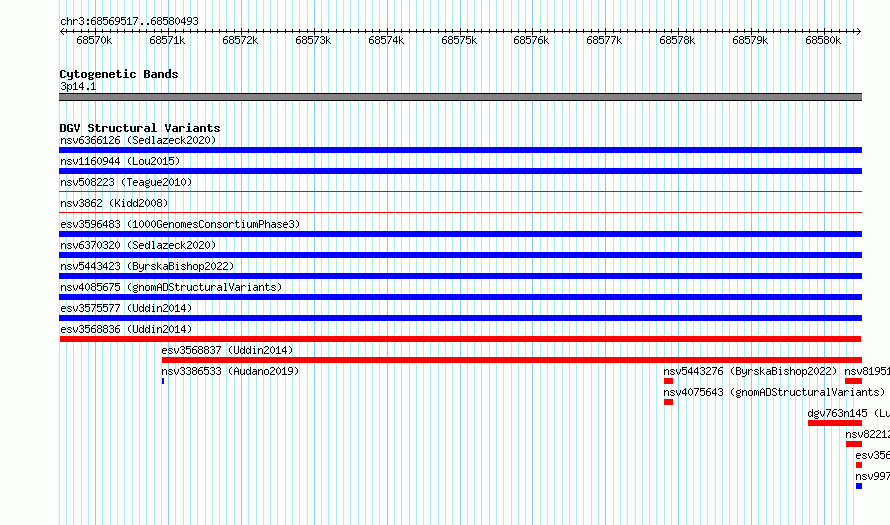This screenshot has height=525, width=890.
Task: Open variant nsv3862 (Kidd2008) label
Action: (x=114, y=203)
